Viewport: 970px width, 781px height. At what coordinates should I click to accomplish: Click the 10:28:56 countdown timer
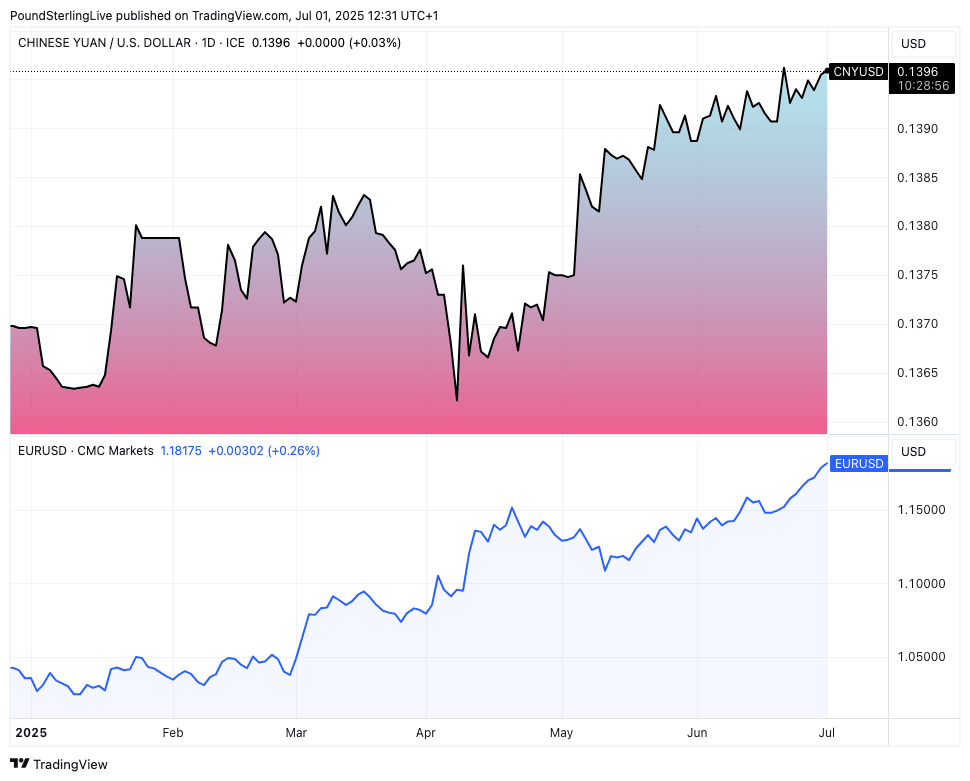tap(921, 86)
